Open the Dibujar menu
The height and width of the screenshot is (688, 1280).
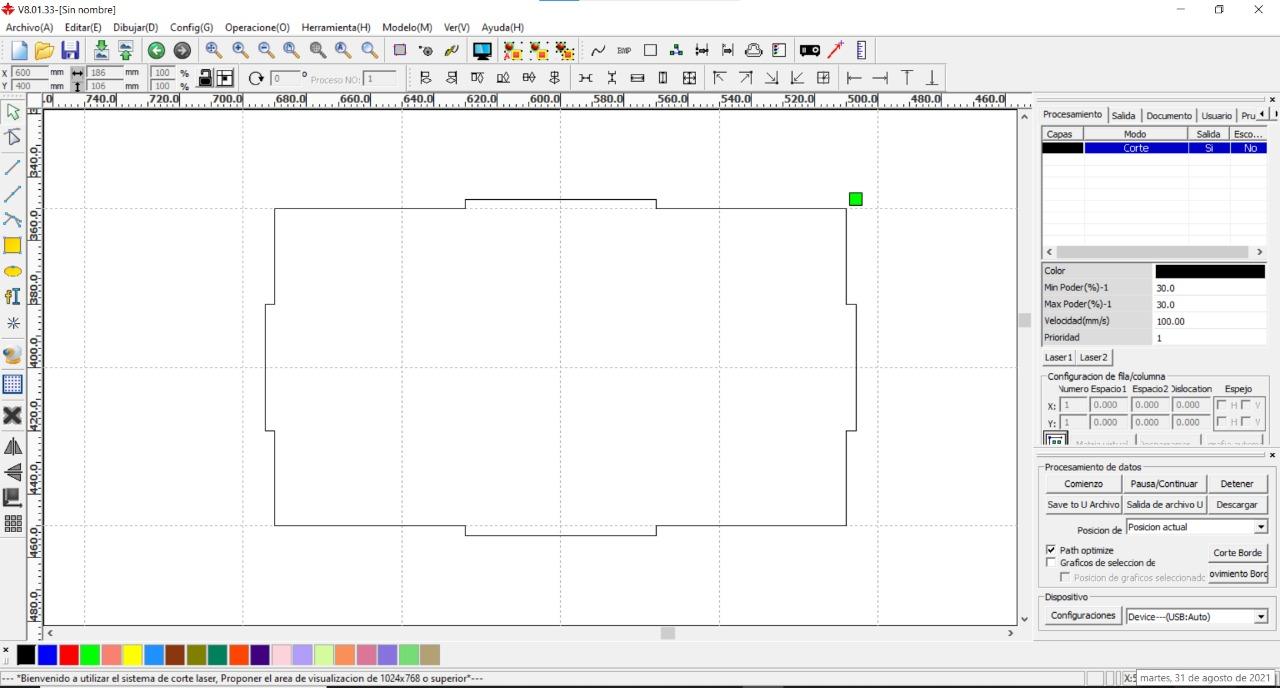click(135, 27)
